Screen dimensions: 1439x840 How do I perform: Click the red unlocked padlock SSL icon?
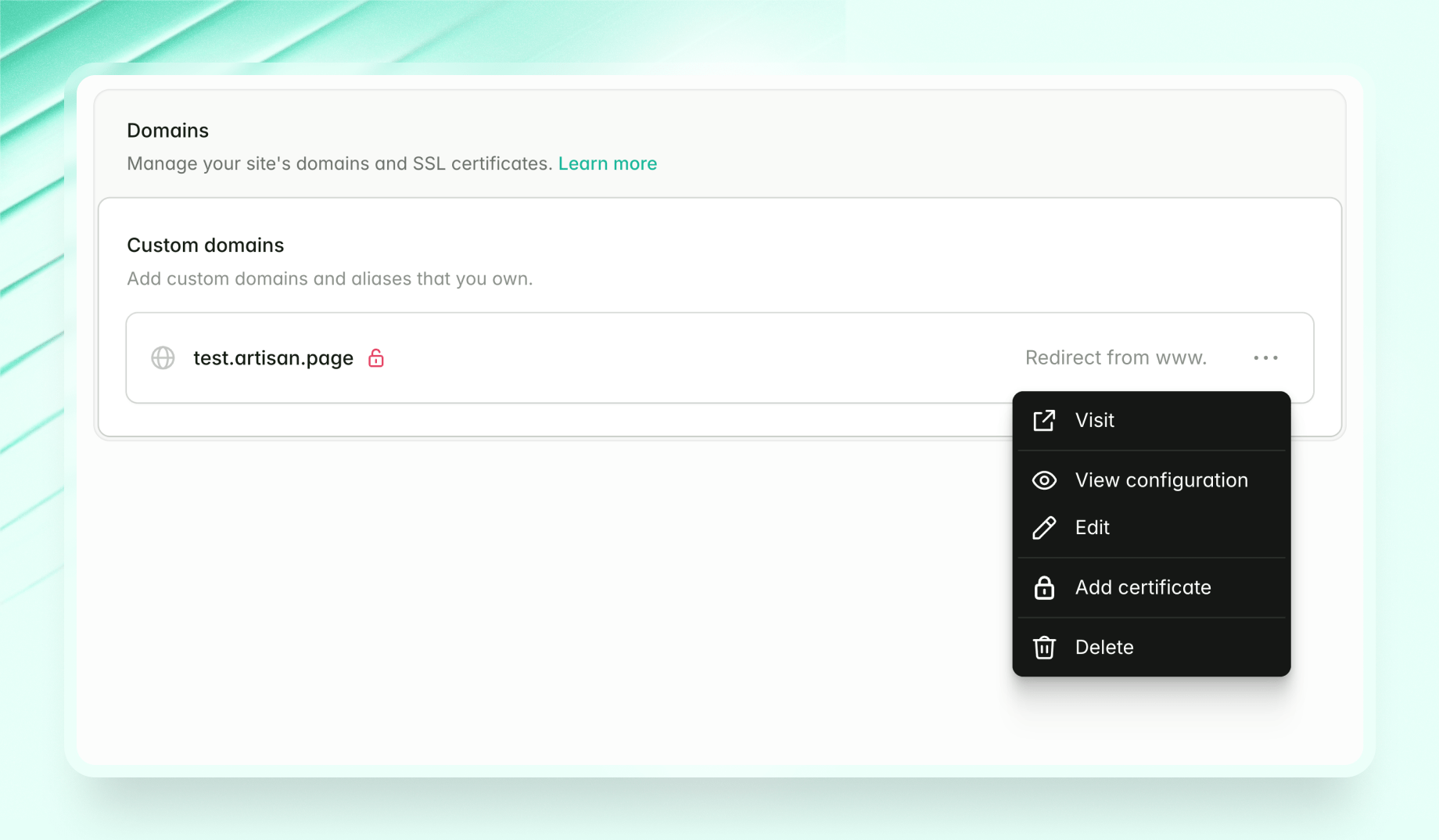pos(376,358)
